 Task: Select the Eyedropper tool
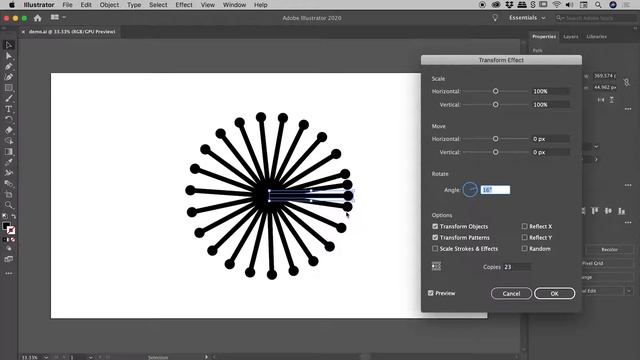(x=9, y=162)
